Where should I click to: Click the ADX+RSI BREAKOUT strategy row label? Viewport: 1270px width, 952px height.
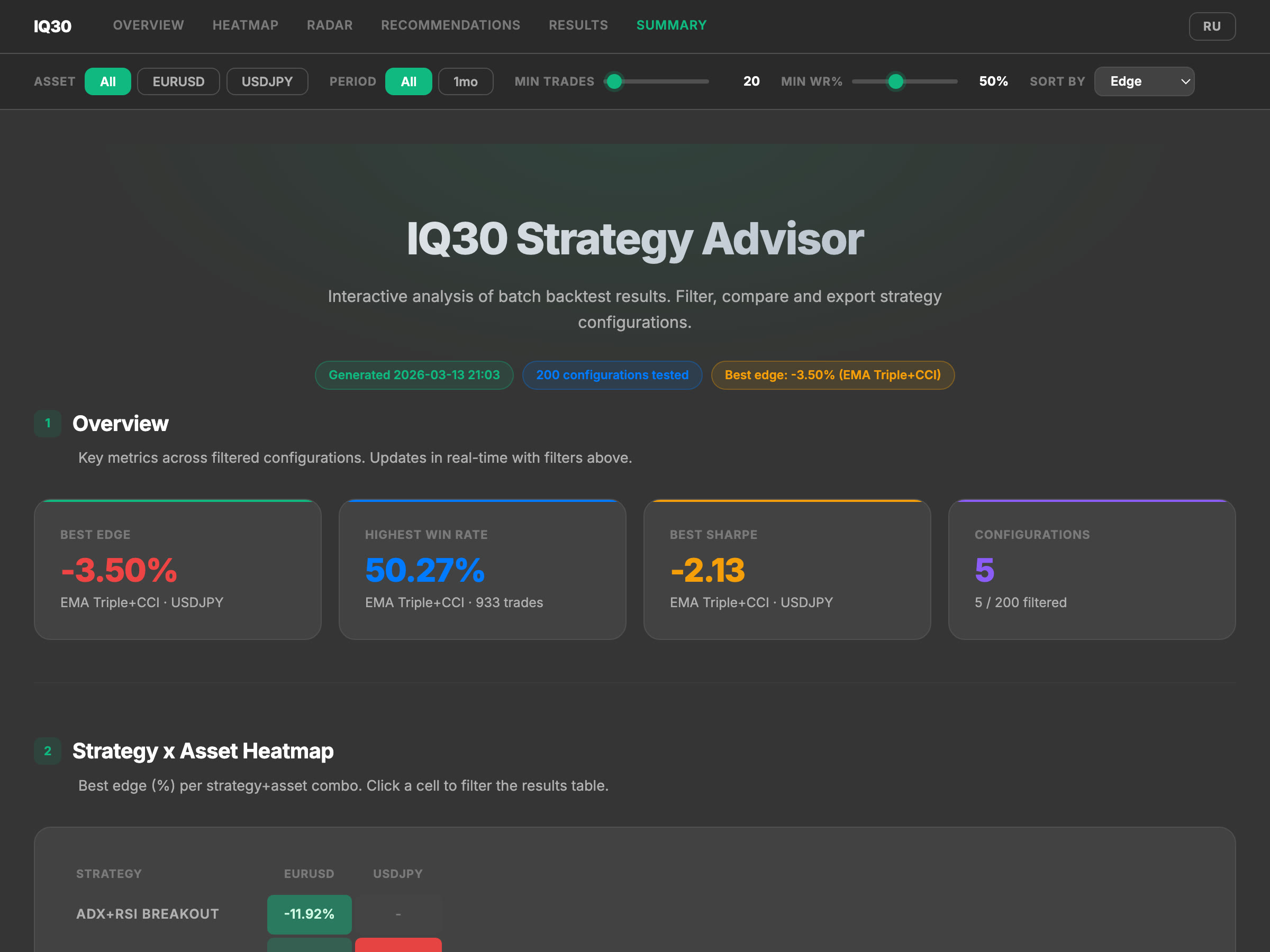click(x=148, y=914)
